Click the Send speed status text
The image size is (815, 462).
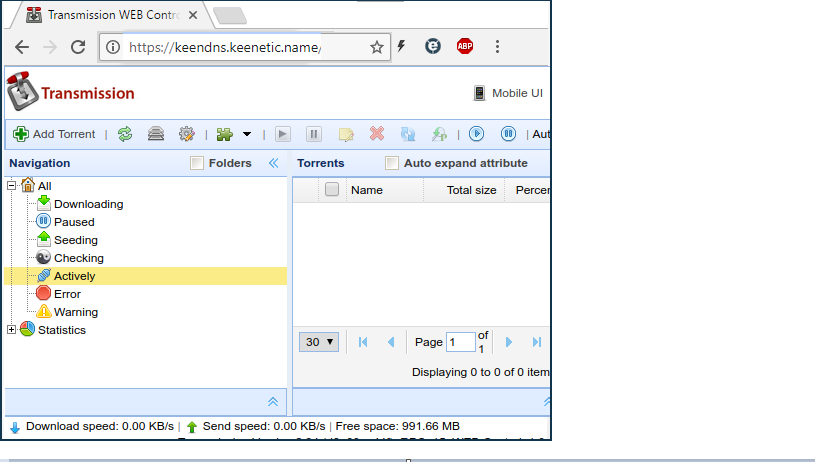(x=264, y=427)
